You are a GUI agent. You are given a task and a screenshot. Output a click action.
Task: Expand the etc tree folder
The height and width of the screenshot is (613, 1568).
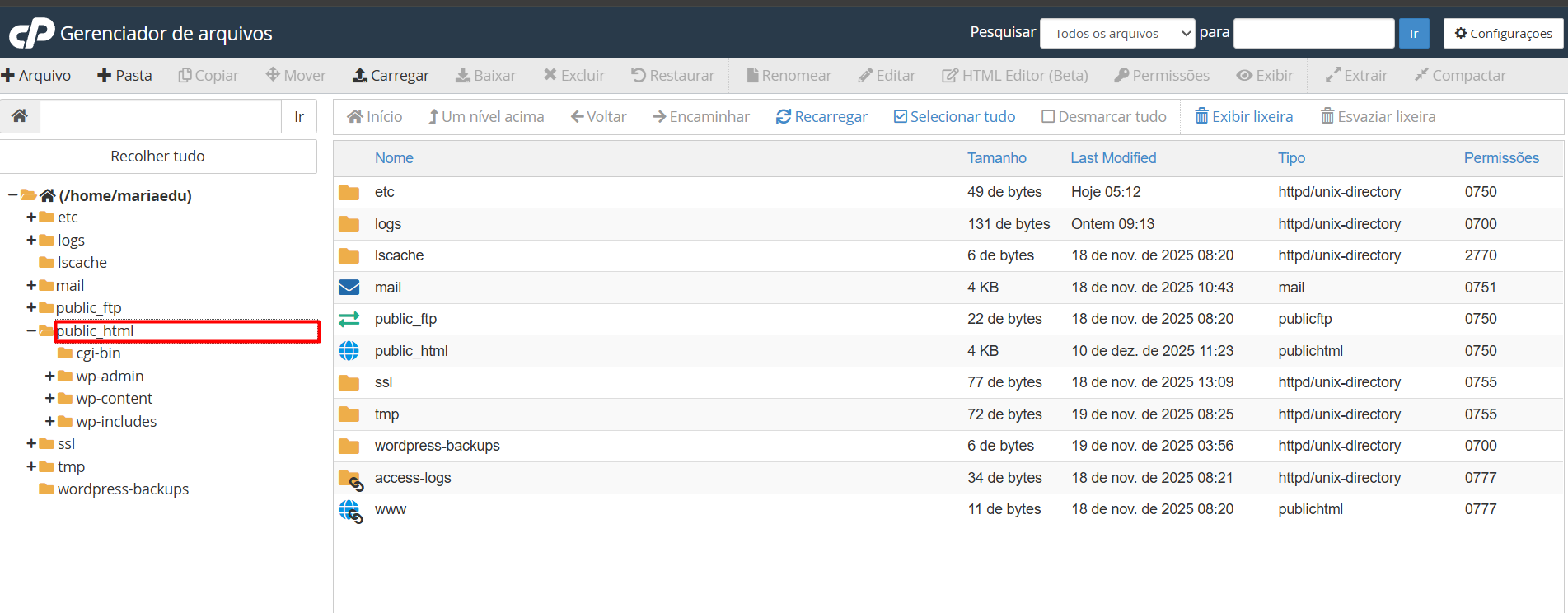[31, 218]
